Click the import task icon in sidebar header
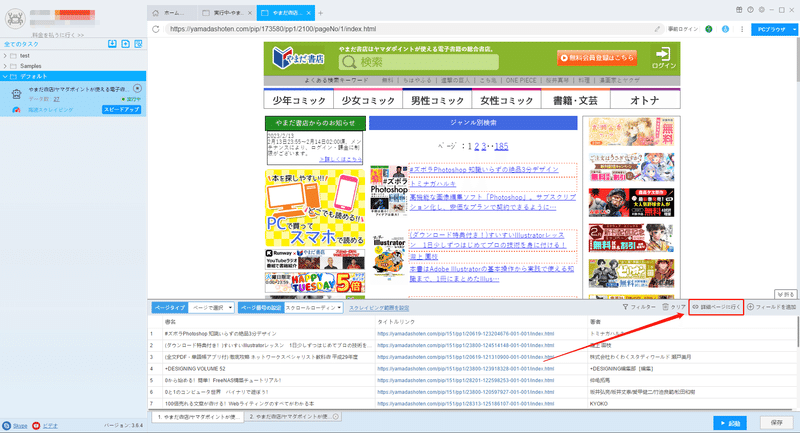This screenshot has height=433, width=800. [112, 44]
